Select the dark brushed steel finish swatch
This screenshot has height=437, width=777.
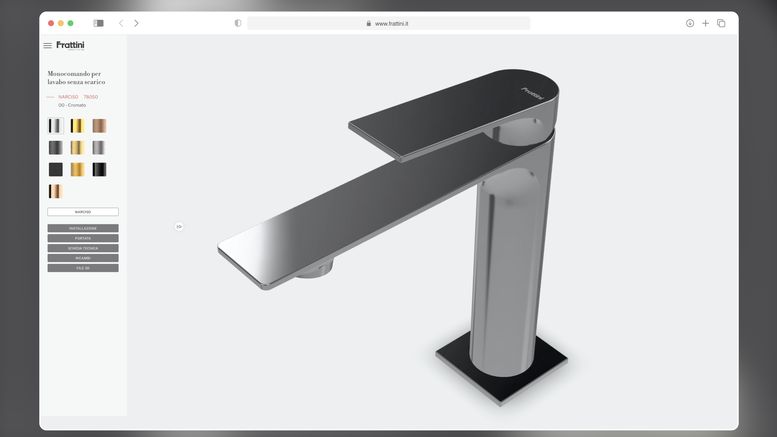pyautogui.click(x=56, y=148)
